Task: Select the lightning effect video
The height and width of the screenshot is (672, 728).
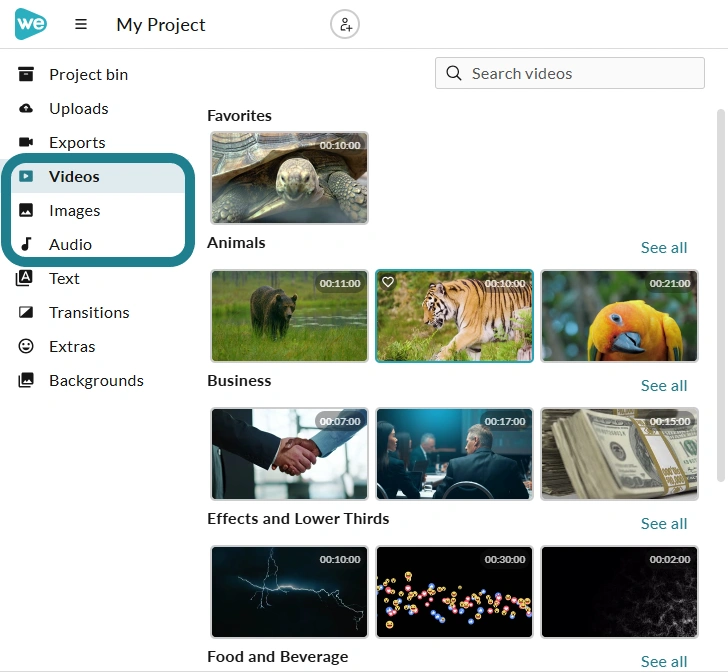Action: (289, 592)
